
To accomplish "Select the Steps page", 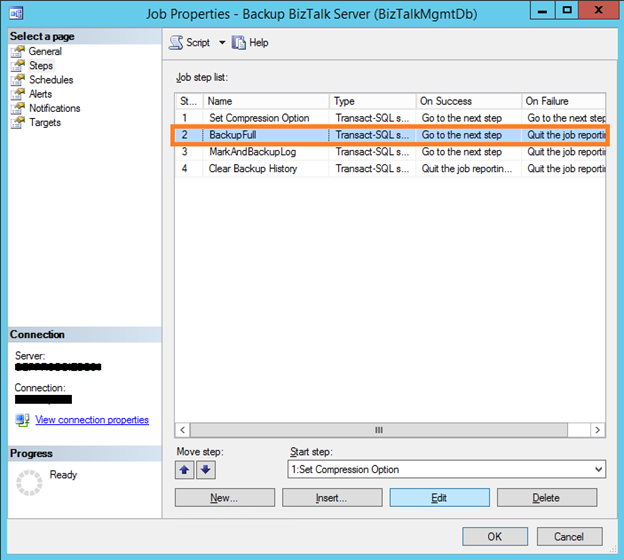I will click(x=41, y=66).
